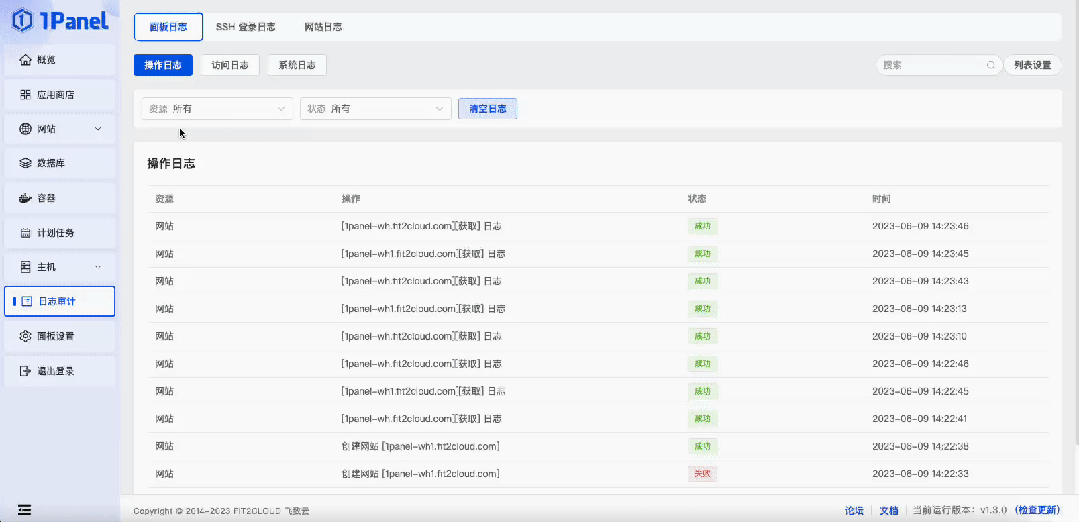Click the operation text at 14:23:13

click(x=423, y=309)
